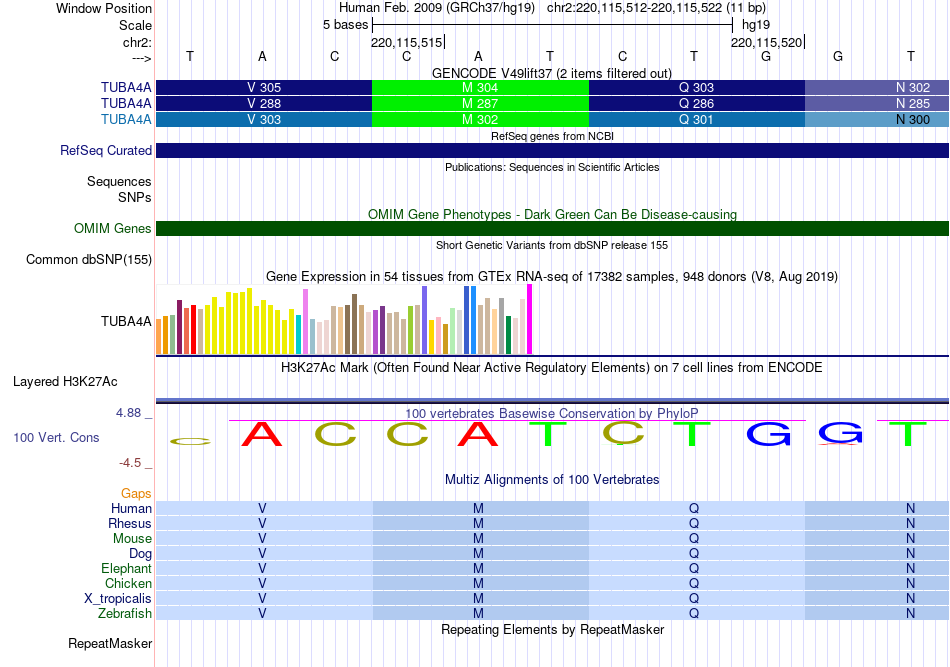Select the N 302 codon block
Viewport: 950px width, 667px height.
[x=877, y=87]
